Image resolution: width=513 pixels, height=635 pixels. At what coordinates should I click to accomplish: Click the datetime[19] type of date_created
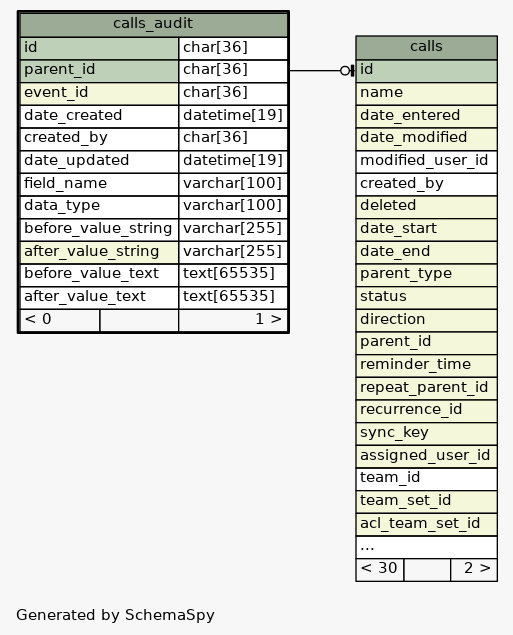pos(233,116)
